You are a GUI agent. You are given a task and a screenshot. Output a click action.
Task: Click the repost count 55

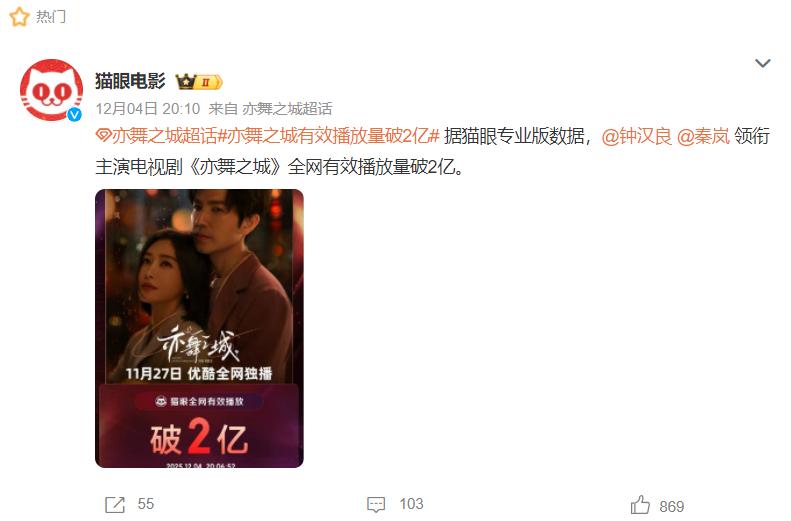146,504
